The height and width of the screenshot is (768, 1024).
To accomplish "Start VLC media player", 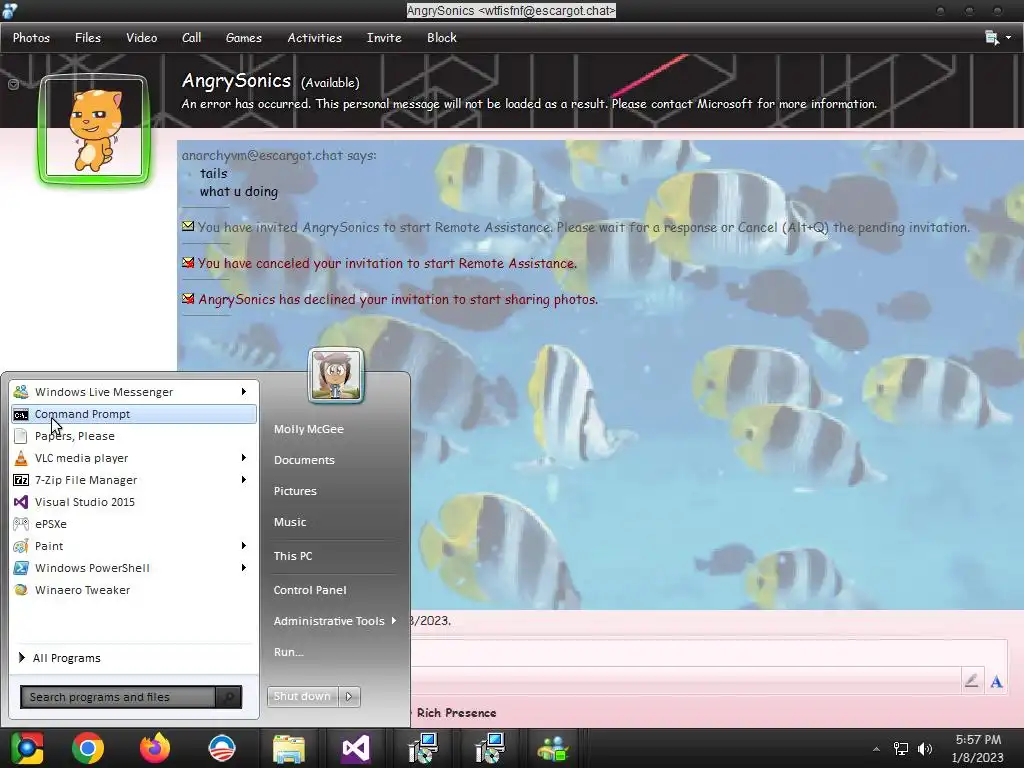I will pos(133,458).
